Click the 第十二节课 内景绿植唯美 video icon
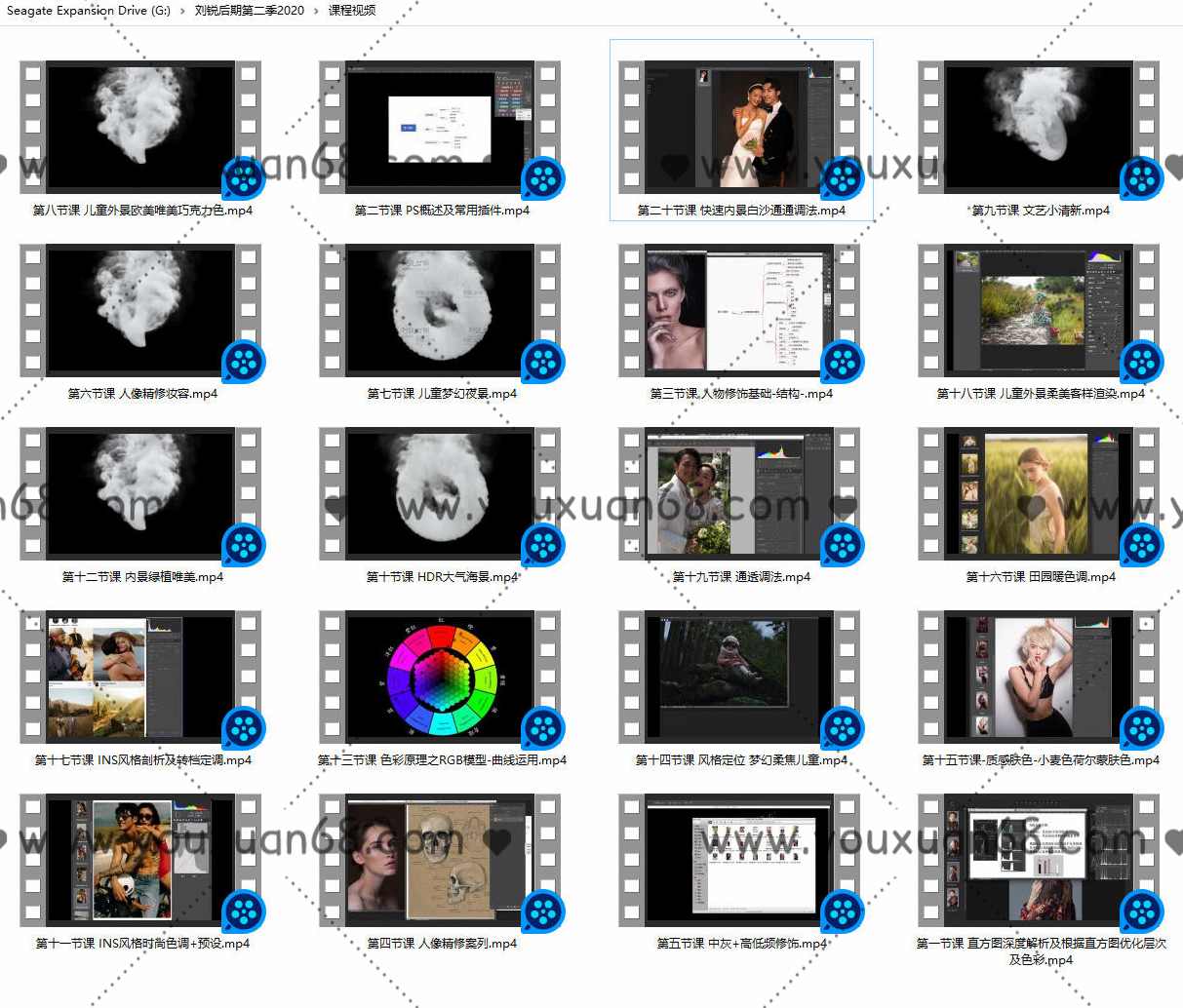The height and width of the screenshot is (1008, 1183). pyautogui.click(x=140, y=493)
